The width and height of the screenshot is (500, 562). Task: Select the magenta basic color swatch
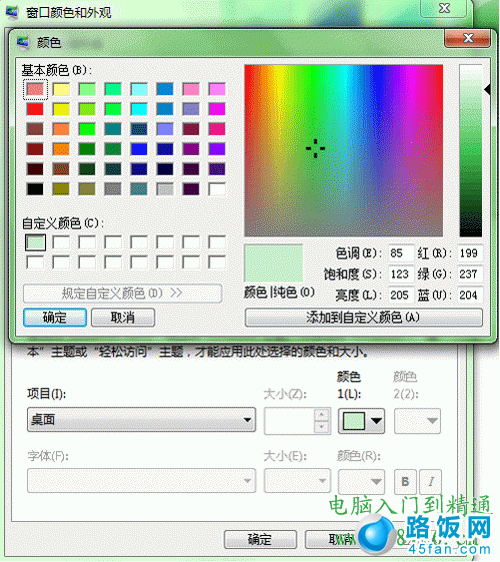click(x=217, y=109)
